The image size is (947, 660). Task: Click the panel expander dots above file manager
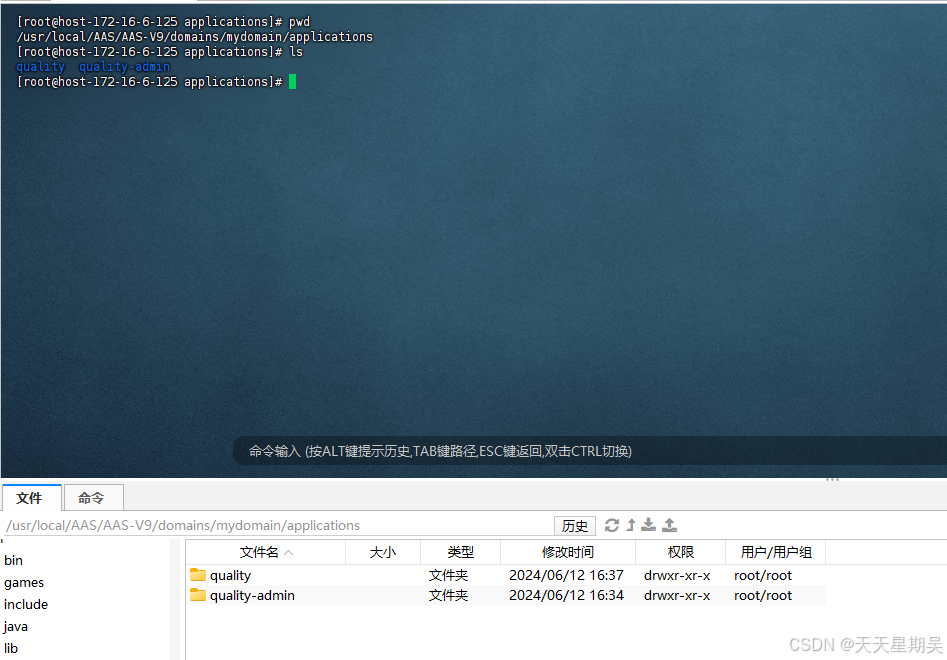click(832, 479)
